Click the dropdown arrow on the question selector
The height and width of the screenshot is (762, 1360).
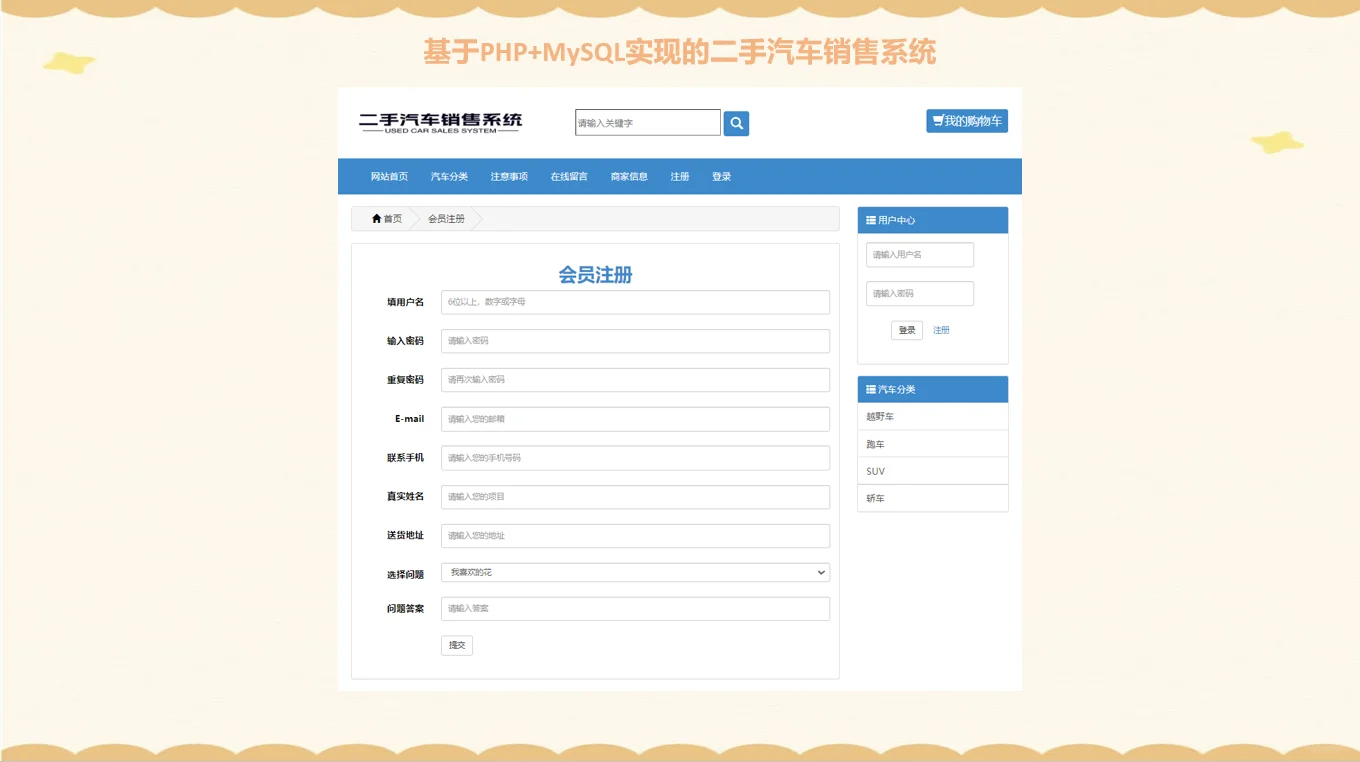pyautogui.click(x=822, y=572)
